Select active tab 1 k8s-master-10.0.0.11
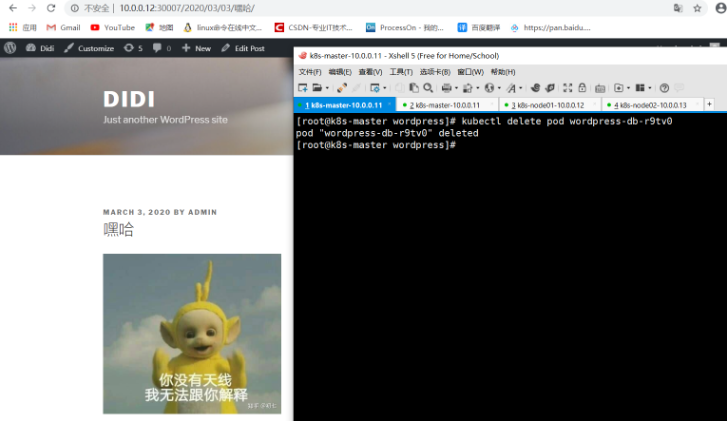 344,105
